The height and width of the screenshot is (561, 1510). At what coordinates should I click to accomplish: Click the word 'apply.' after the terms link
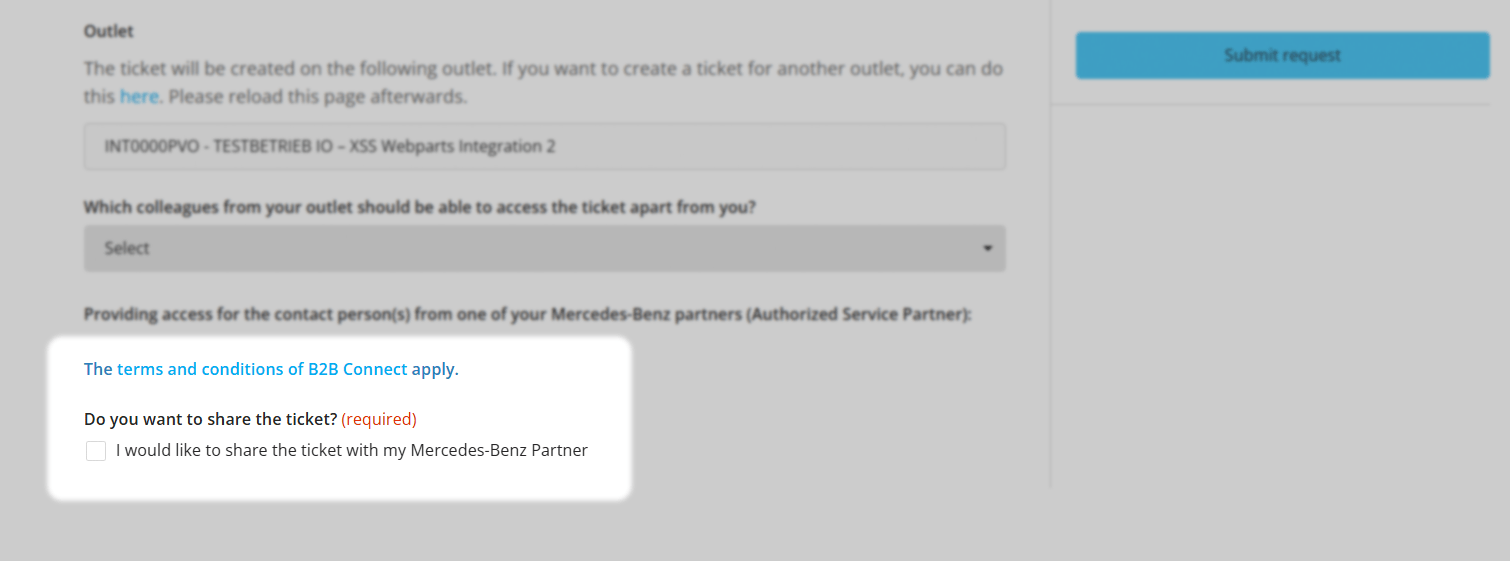pyautogui.click(x=435, y=369)
